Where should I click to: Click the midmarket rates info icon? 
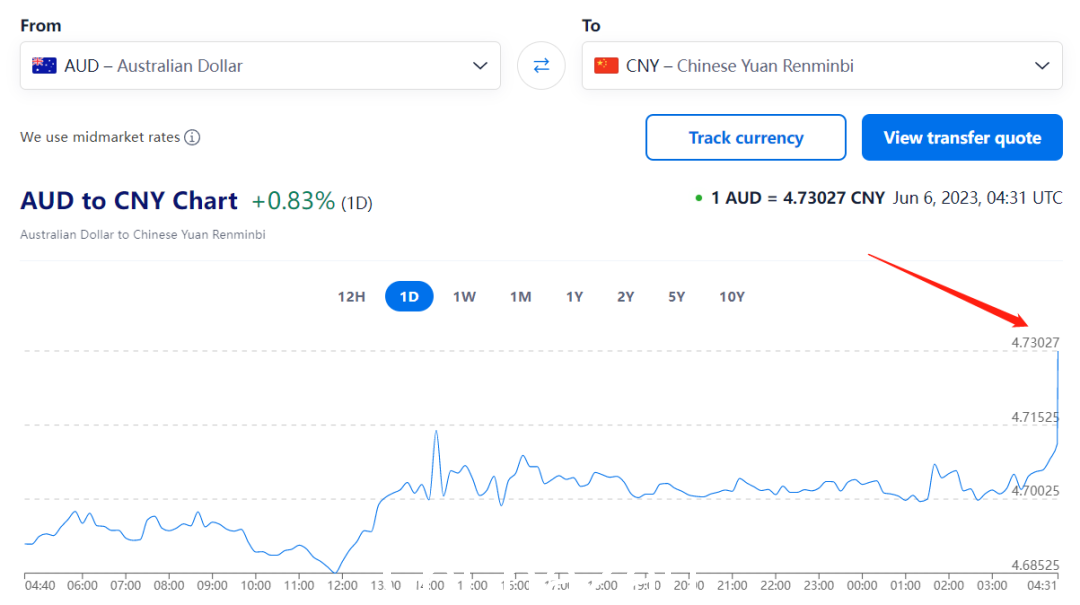pos(192,137)
